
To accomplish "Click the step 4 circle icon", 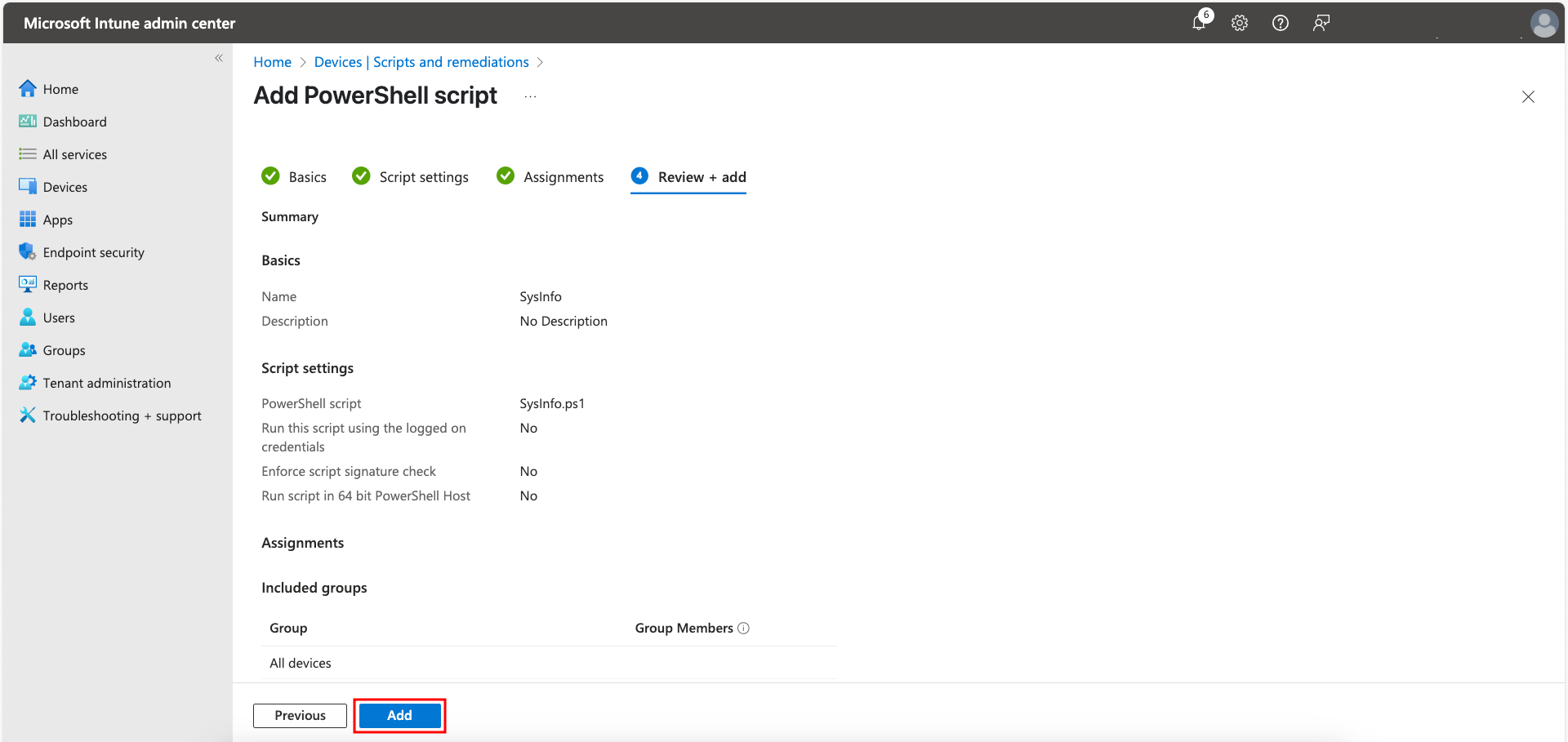I will (639, 176).
